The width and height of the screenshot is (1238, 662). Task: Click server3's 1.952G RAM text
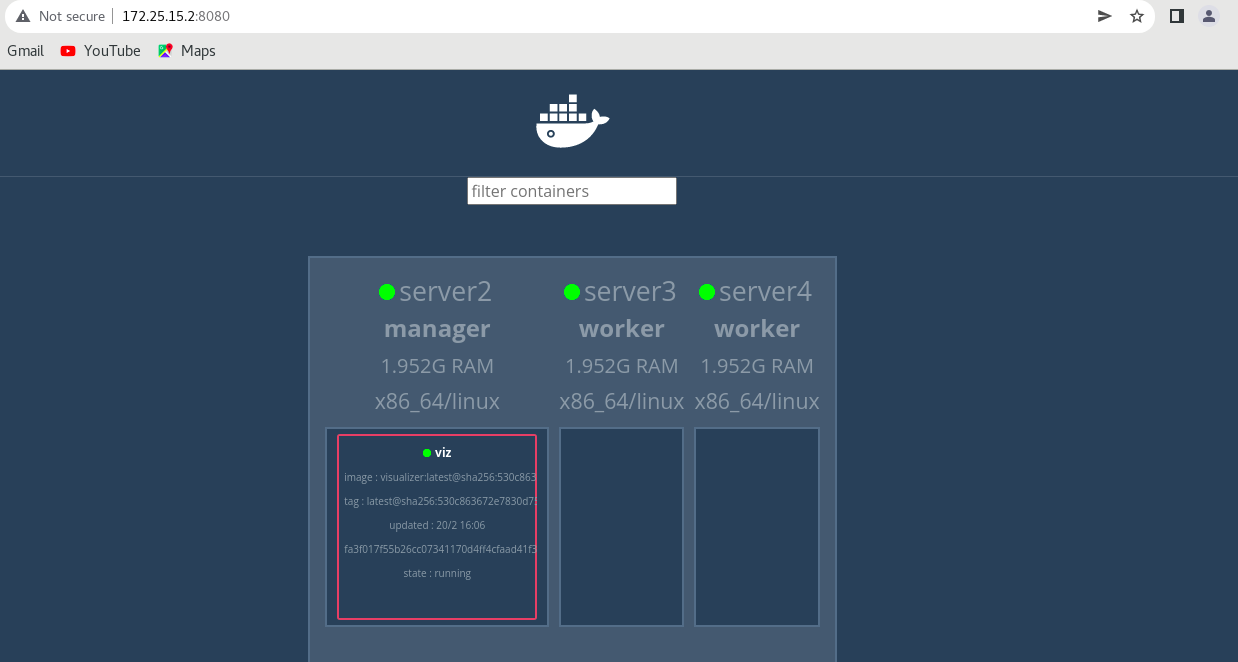click(x=622, y=366)
